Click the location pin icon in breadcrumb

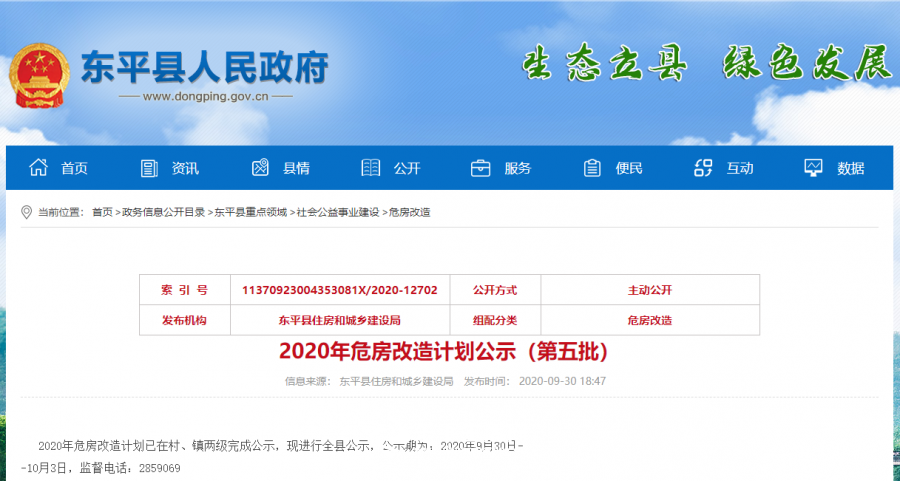(x=26, y=212)
